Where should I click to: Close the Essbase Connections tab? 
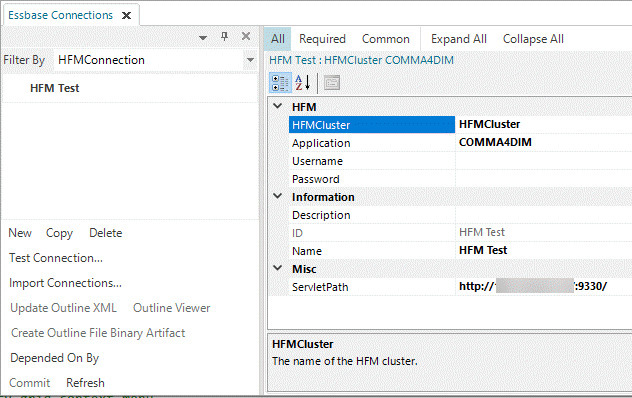pos(127,15)
